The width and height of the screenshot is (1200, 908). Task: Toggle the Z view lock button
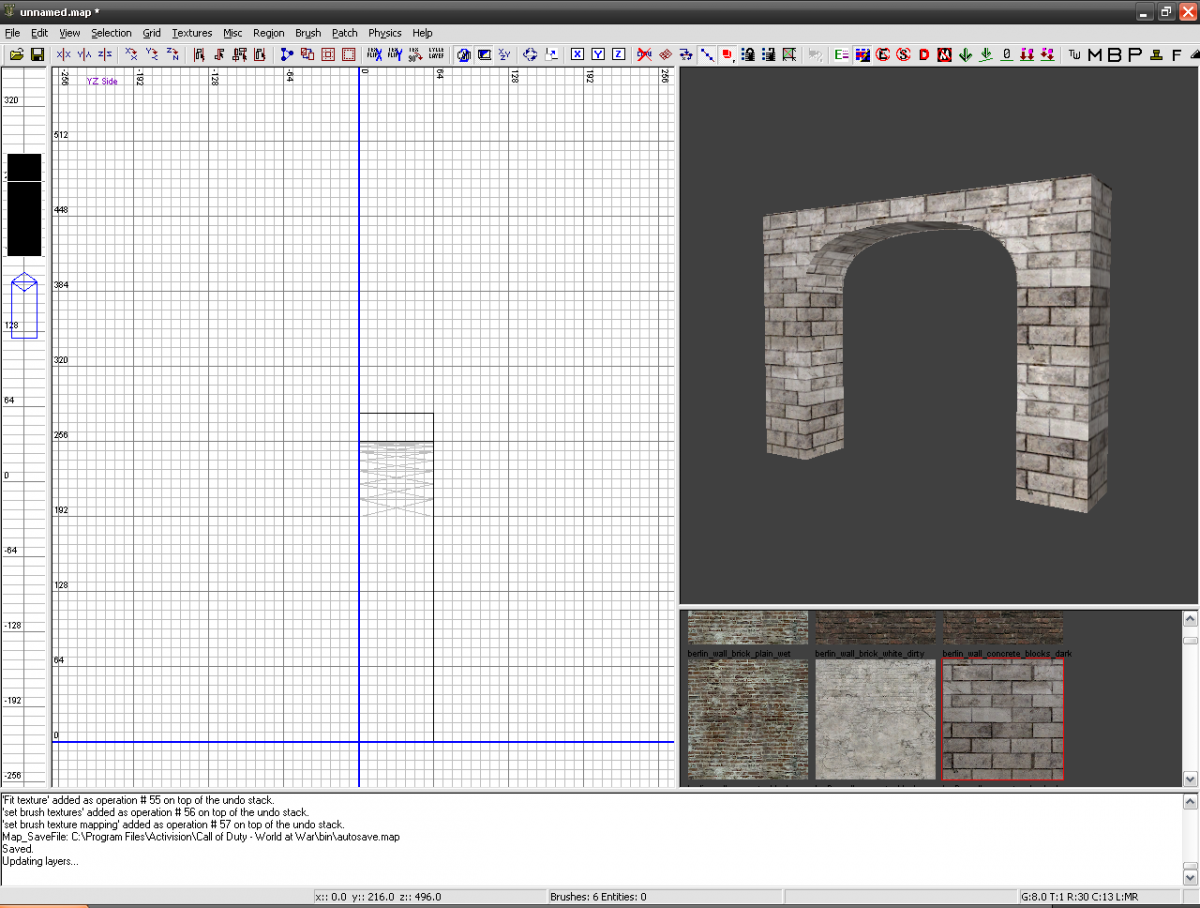pyautogui.click(x=617, y=55)
